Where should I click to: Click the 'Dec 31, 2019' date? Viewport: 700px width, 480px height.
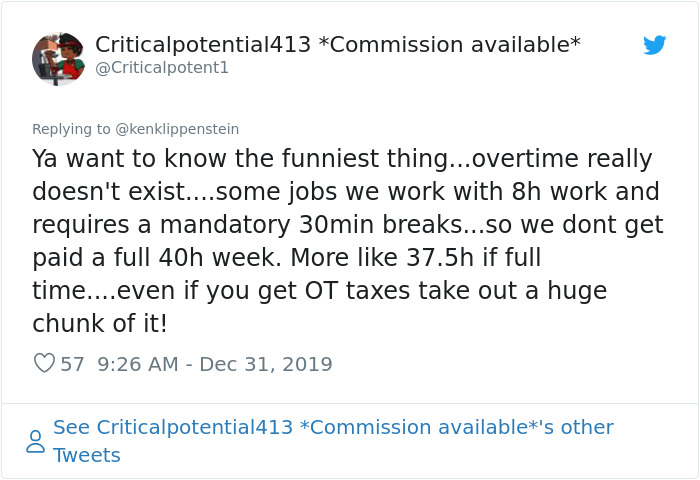(266, 364)
